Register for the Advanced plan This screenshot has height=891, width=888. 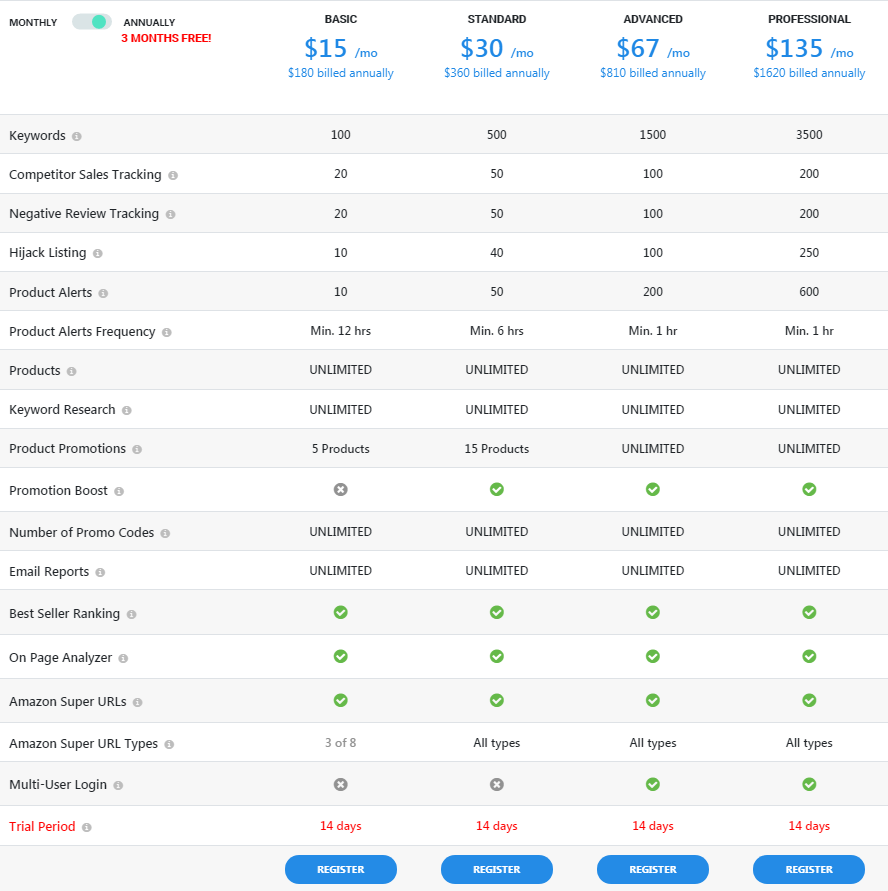653,869
